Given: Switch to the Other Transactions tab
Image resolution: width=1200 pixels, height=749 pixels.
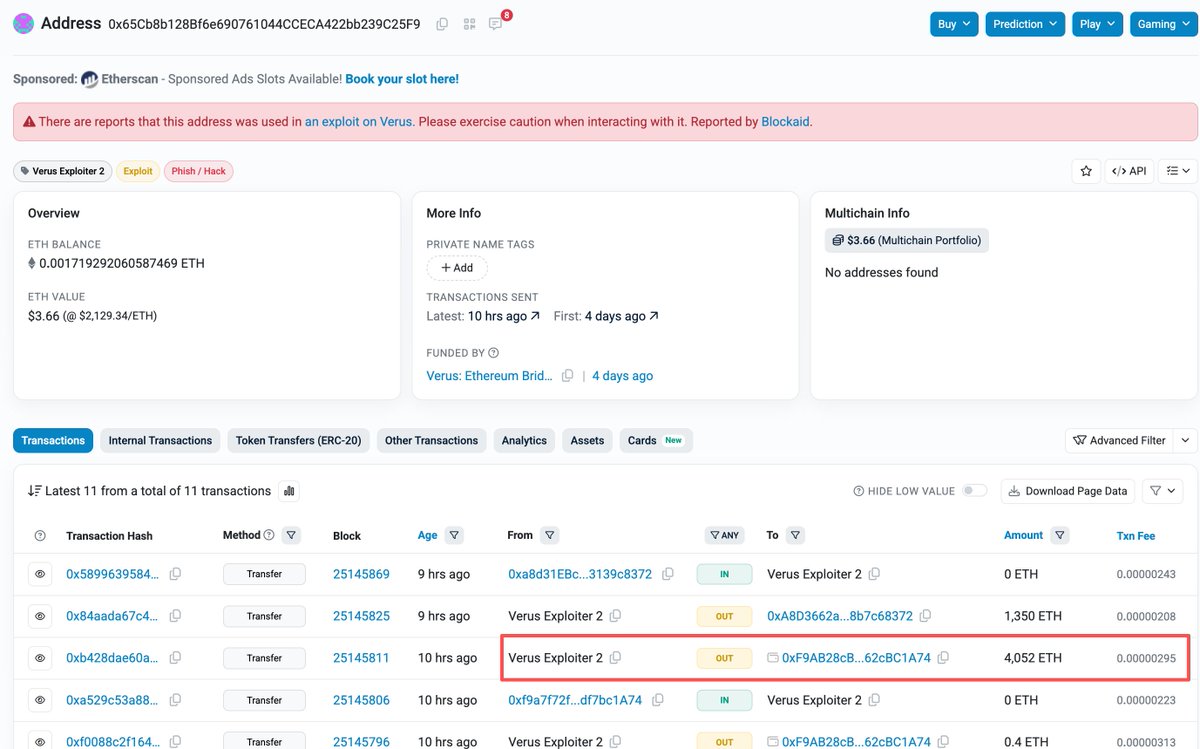Looking at the screenshot, I should click(x=432, y=440).
